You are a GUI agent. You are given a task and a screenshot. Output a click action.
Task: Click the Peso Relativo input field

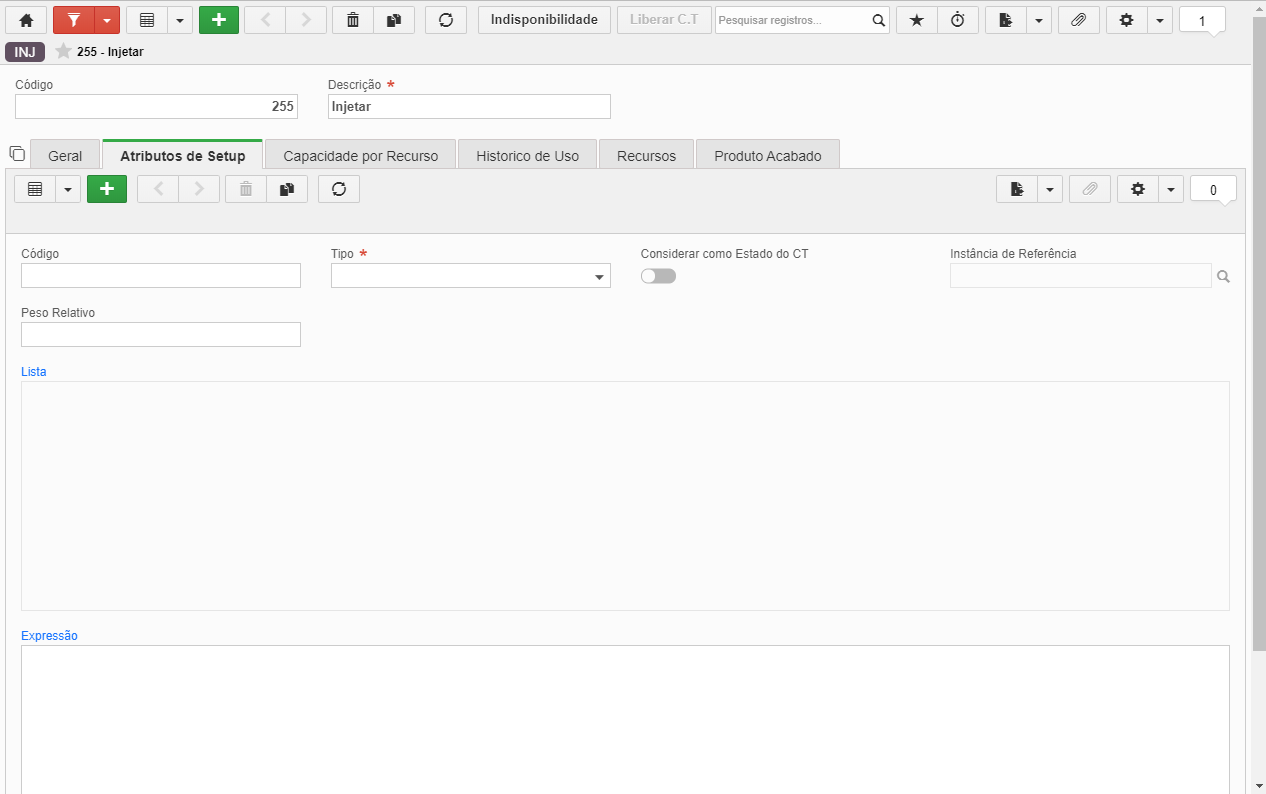(x=161, y=334)
